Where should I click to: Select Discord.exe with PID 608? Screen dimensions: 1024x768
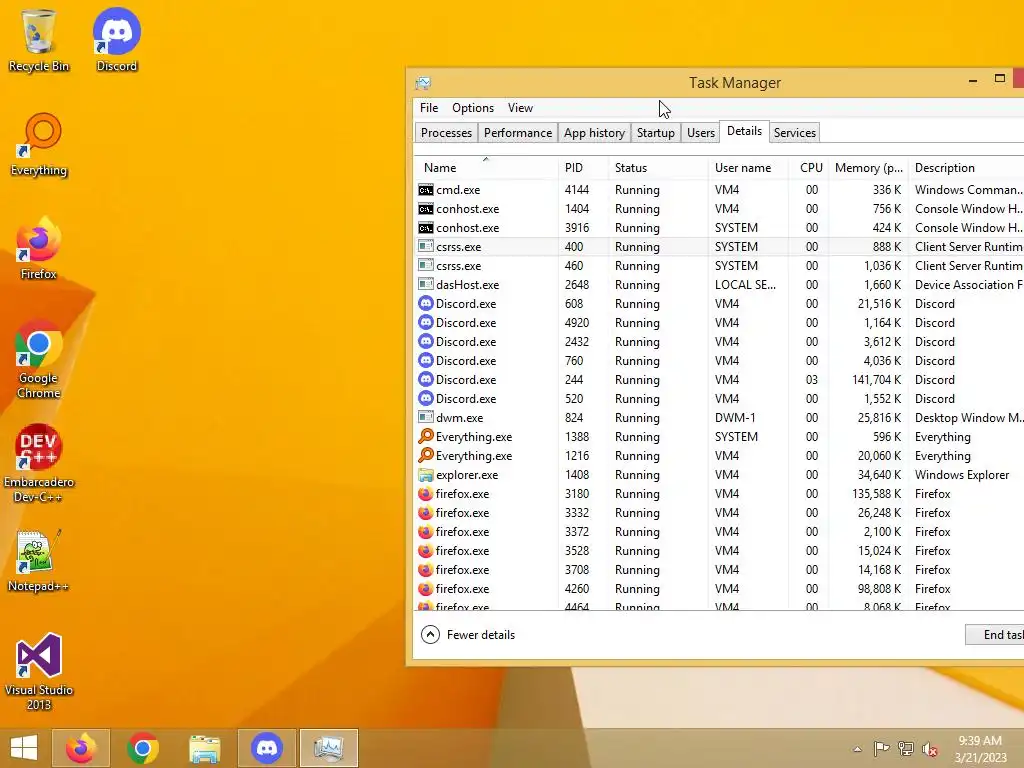719,304
